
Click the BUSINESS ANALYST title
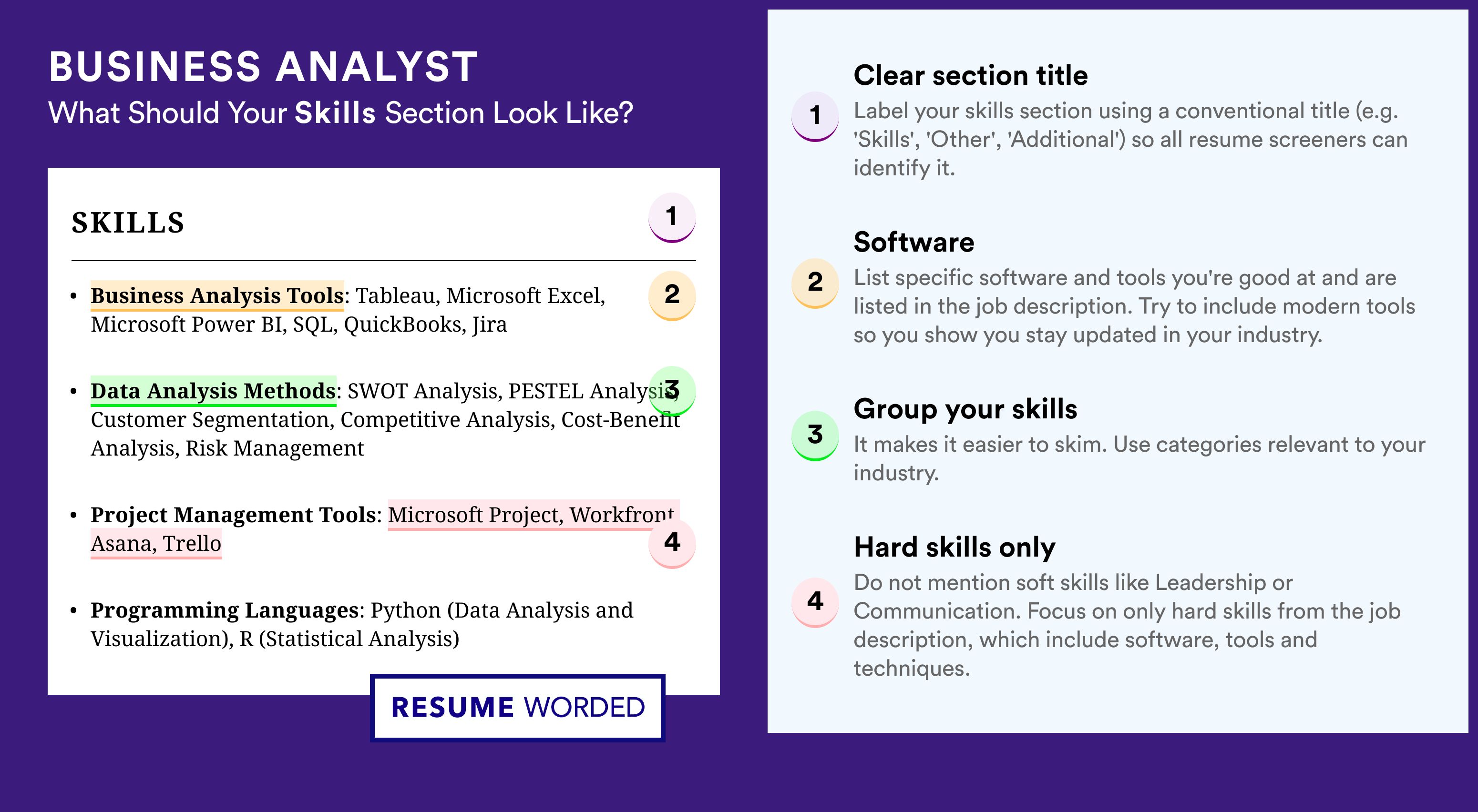(263, 67)
